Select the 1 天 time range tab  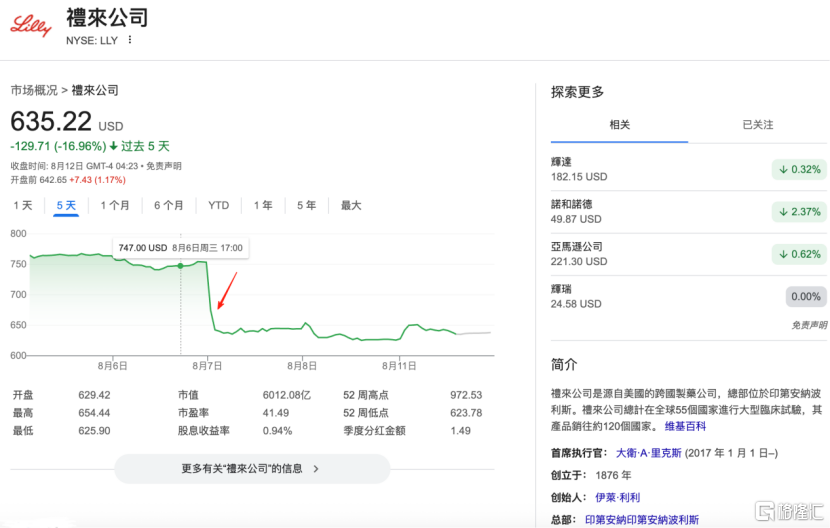pos(23,205)
